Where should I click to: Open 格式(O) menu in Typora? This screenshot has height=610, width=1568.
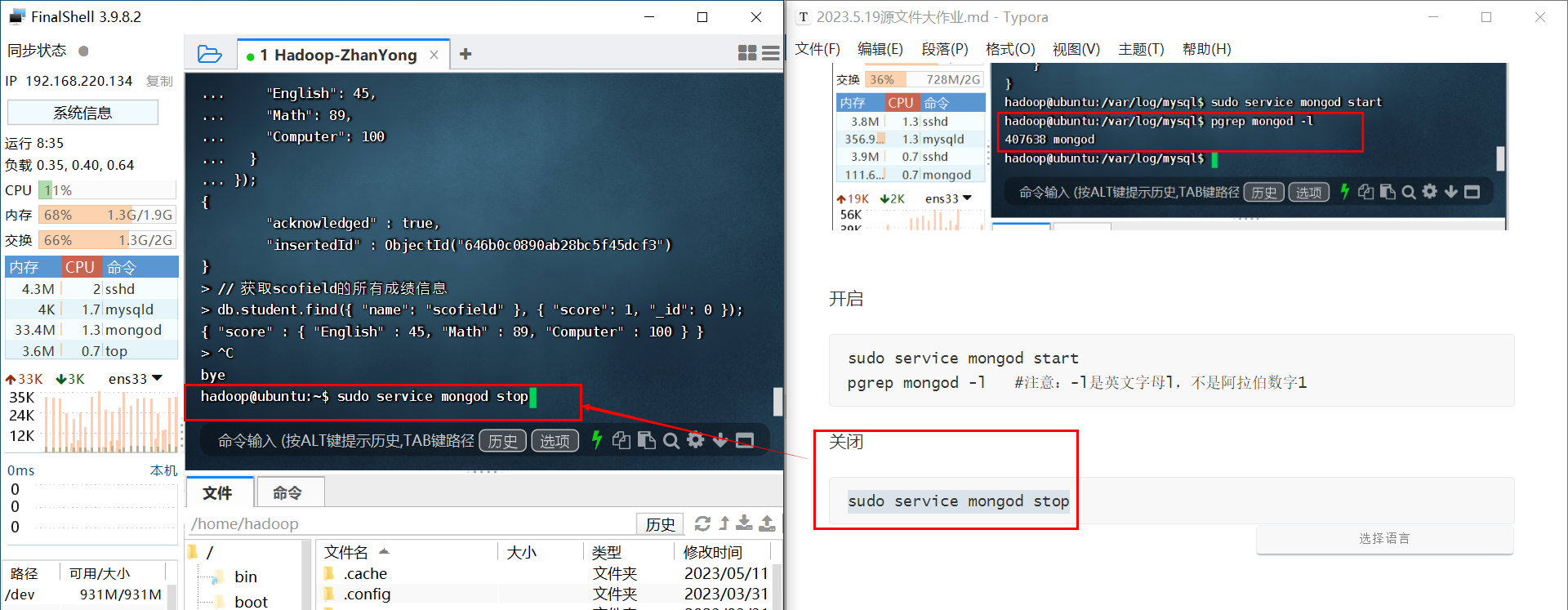tap(1010, 49)
